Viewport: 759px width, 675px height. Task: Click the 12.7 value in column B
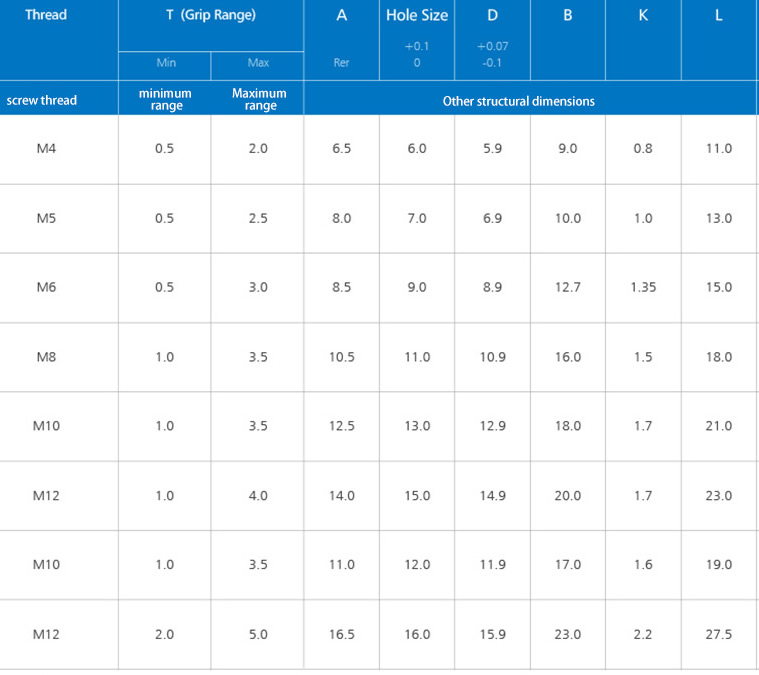pyautogui.click(x=568, y=287)
